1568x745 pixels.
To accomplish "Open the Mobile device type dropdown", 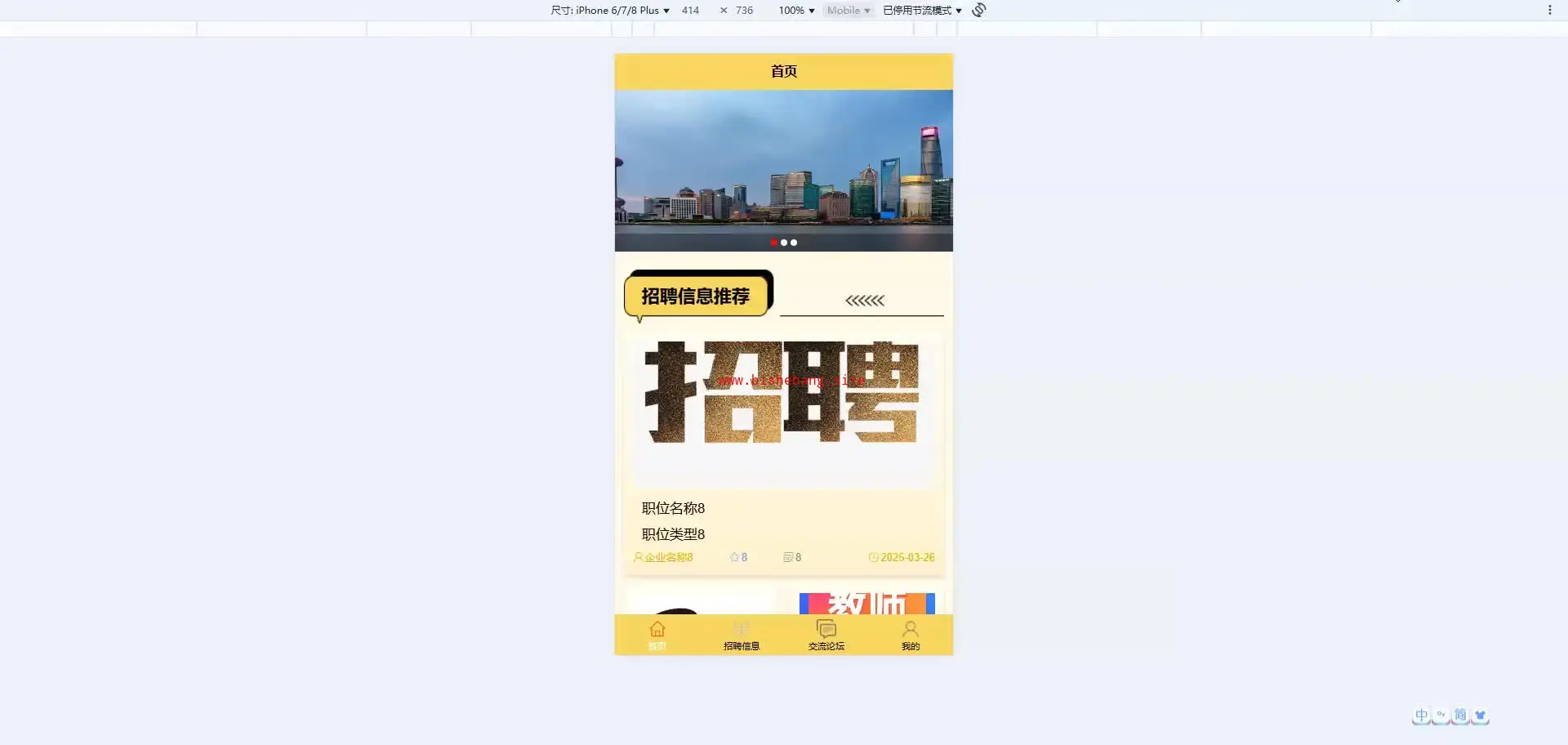I will click(x=849, y=11).
